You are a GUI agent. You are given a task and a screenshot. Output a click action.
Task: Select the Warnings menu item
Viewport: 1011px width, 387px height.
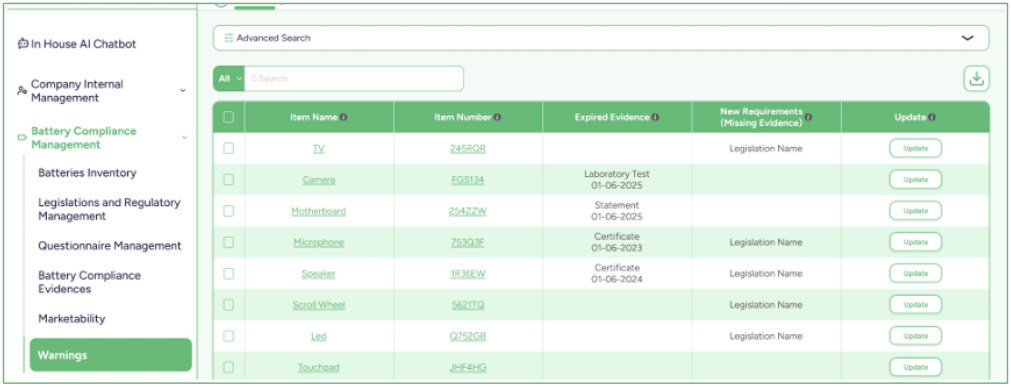[111, 355]
